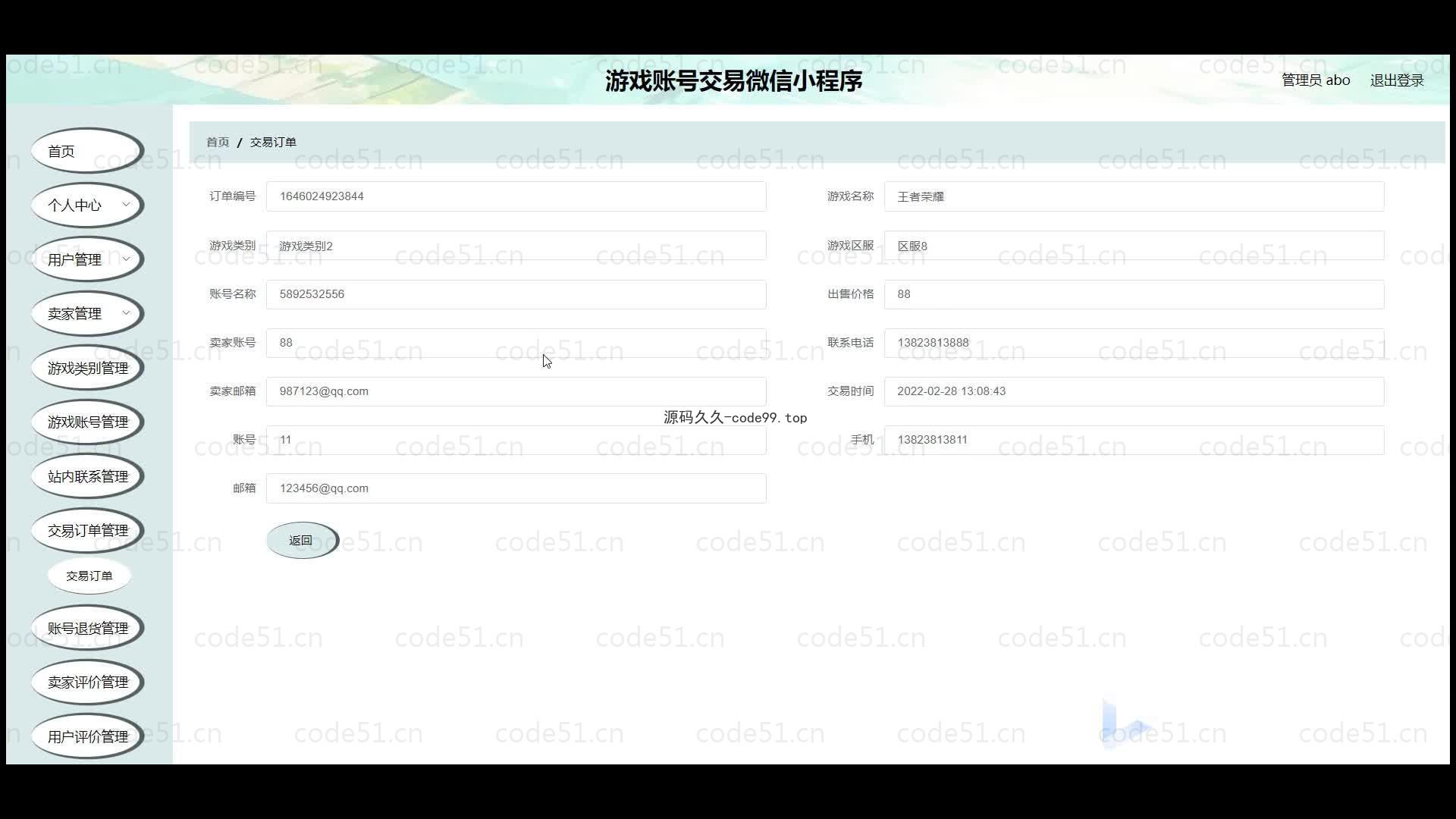Select the 交易订单 submenu item

[89, 576]
